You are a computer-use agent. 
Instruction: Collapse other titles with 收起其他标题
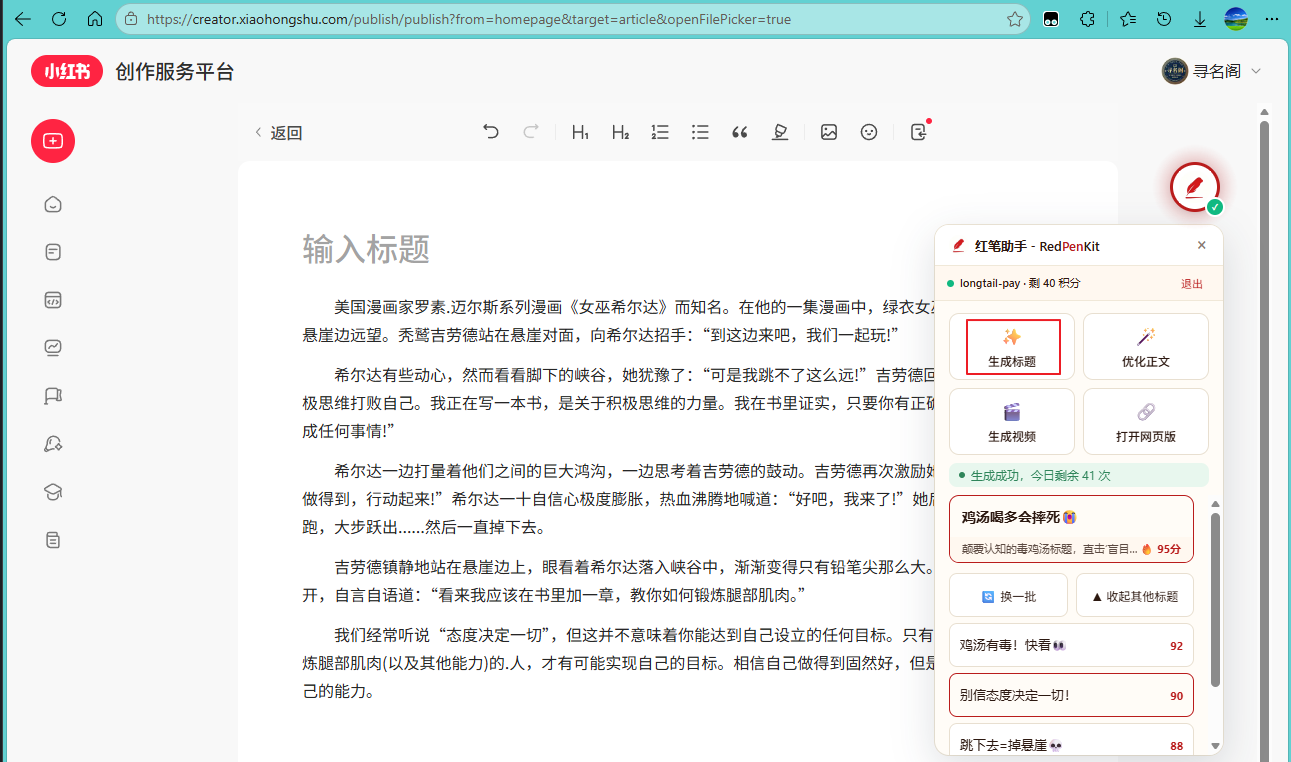(1135, 595)
